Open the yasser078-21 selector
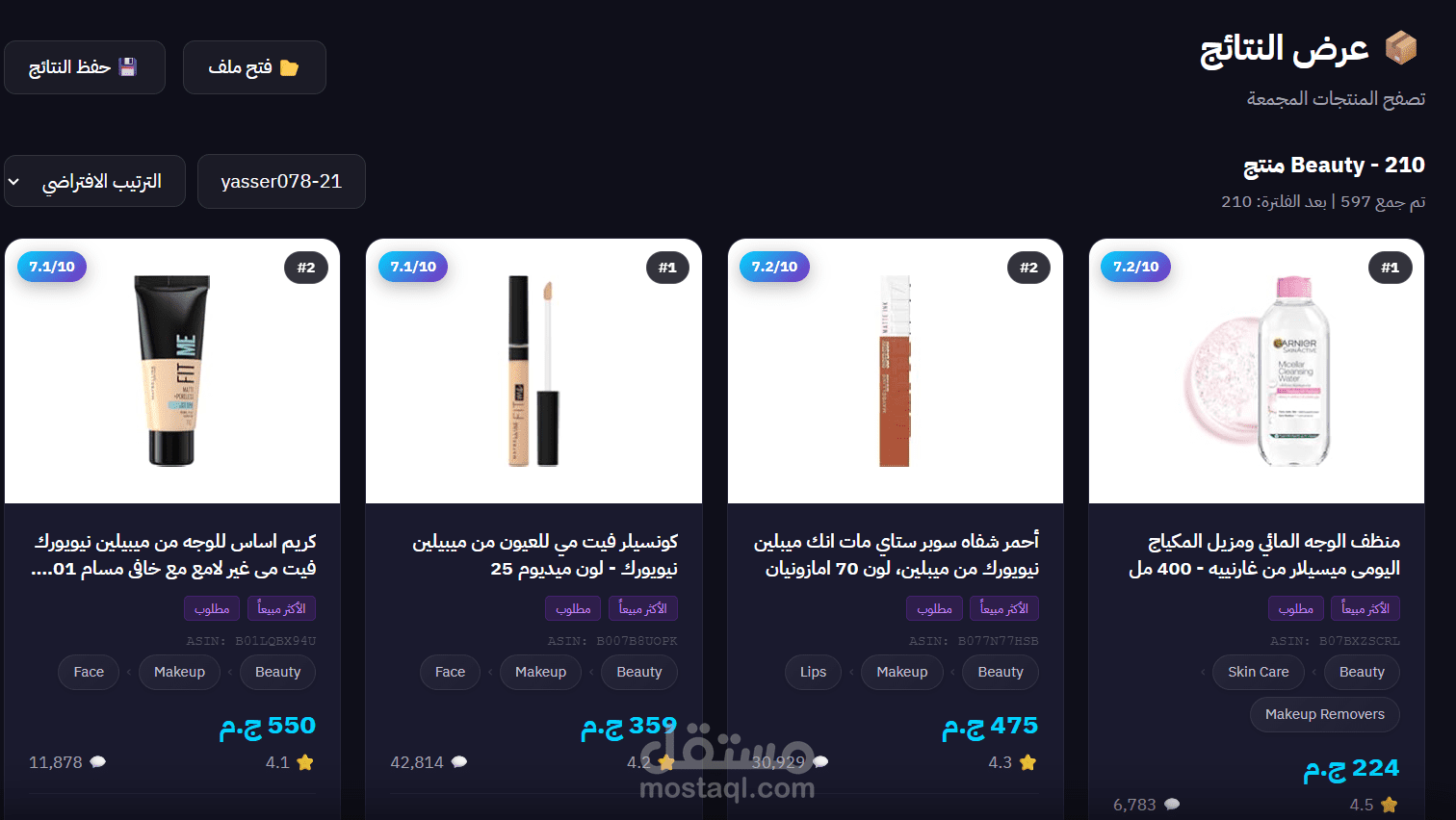 [x=281, y=181]
